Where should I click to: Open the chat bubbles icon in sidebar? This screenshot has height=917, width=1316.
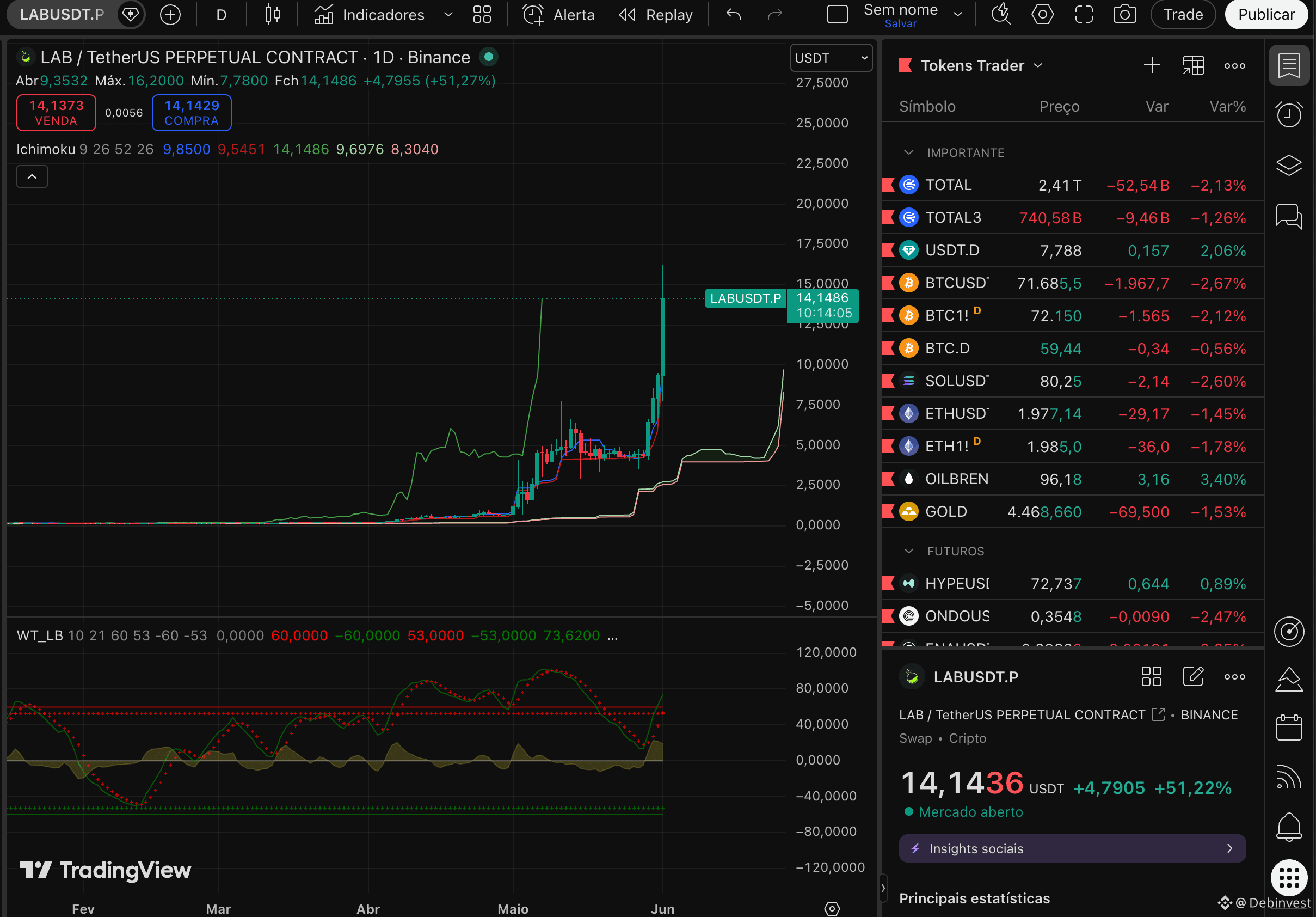click(1289, 216)
